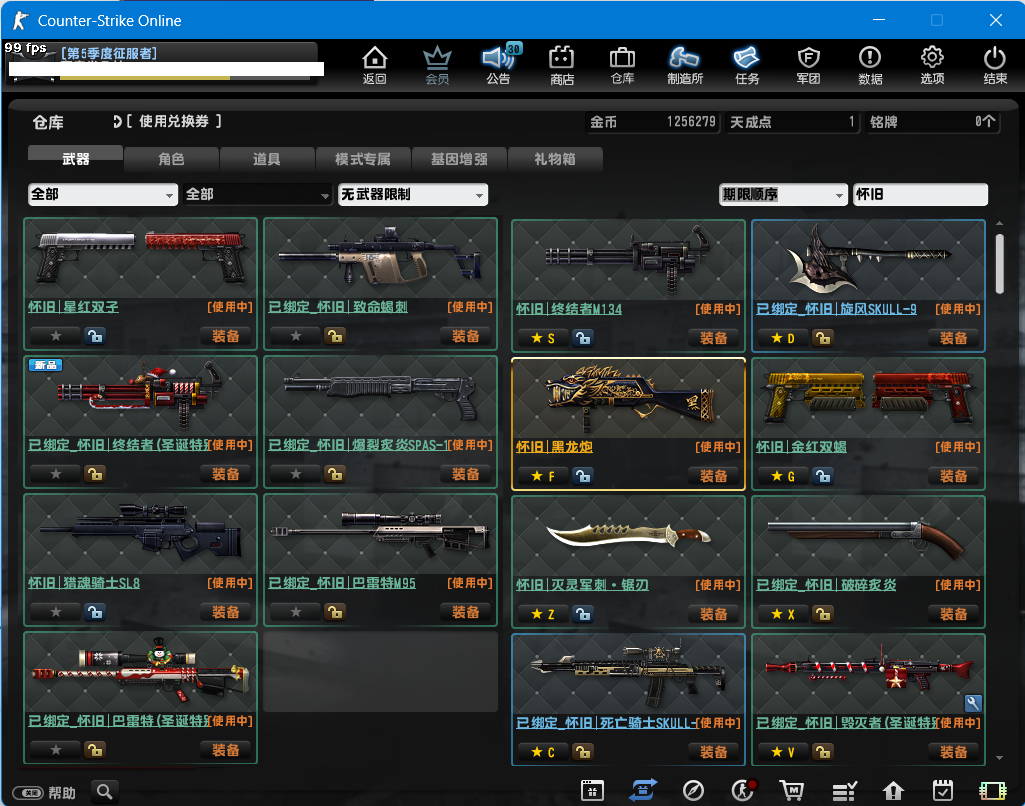Toggle lock icon on 巴雷特M95 card
This screenshot has height=806, width=1025.
[335, 612]
